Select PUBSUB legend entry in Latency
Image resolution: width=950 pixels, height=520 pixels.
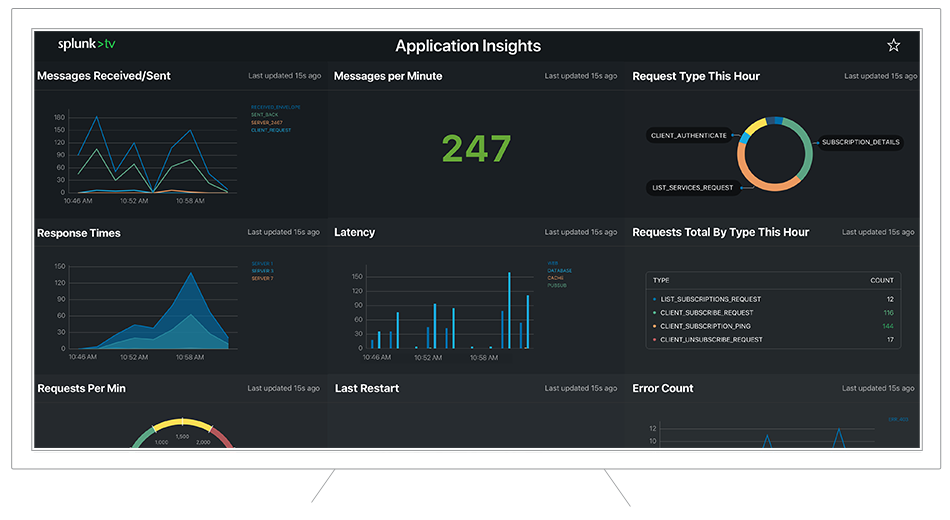tap(557, 285)
